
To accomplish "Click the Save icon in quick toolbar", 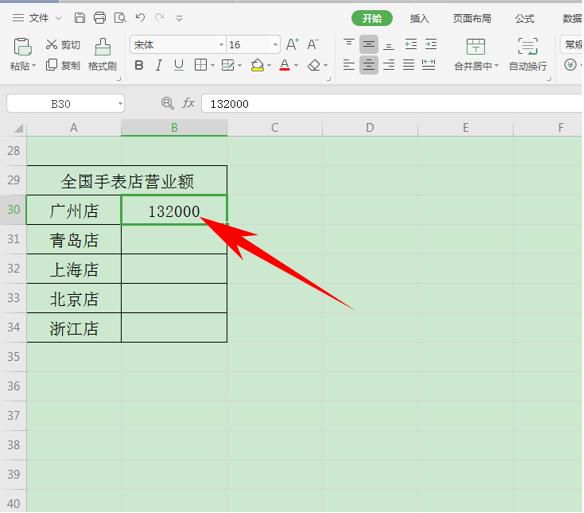I will pyautogui.click(x=79, y=18).
